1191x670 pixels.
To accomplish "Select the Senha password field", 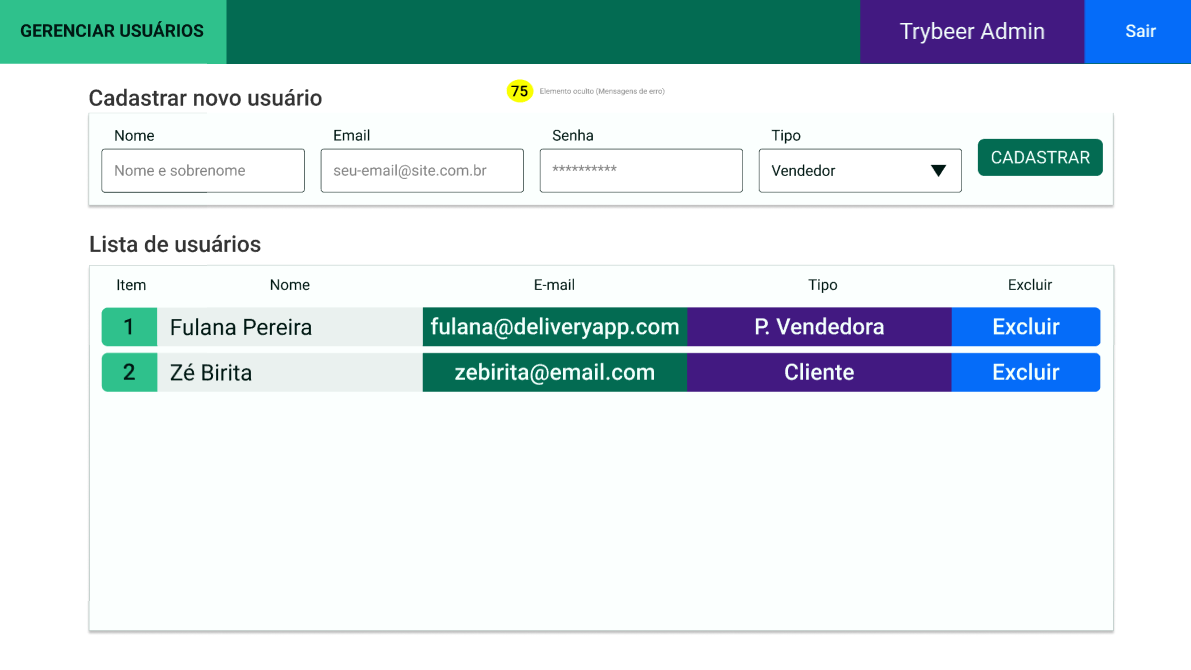I will (x=641, y=171).
